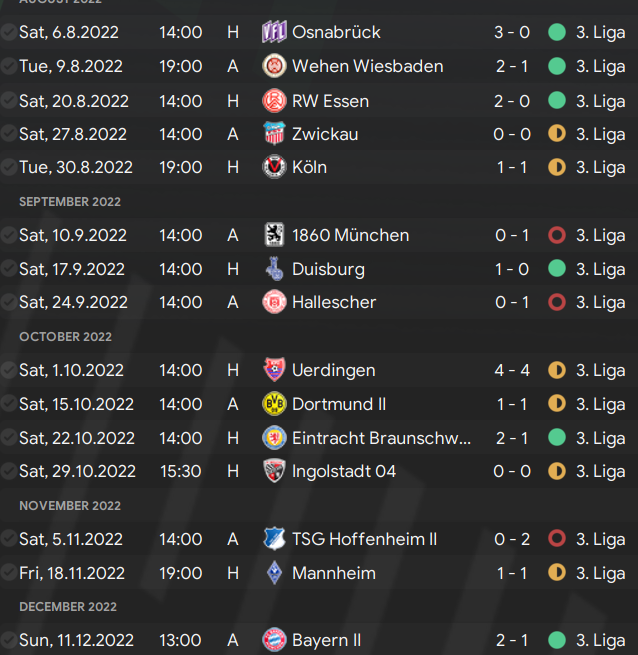Click the DECEMBER 2022 month header
Viewport: 638px width, 655px height.
click(x=68, y=607)
